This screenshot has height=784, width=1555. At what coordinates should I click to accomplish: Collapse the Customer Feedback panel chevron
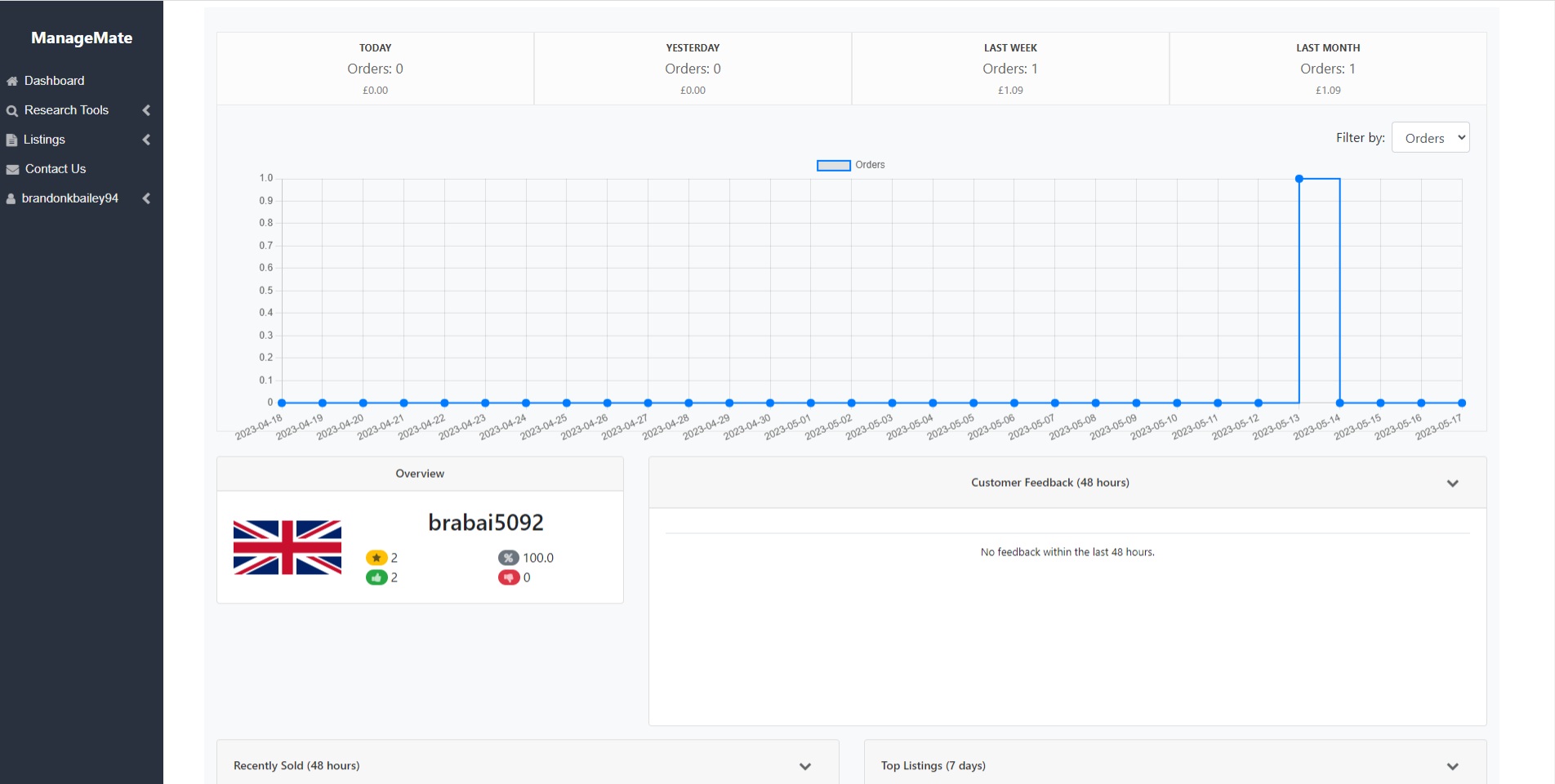[1452, 483]
